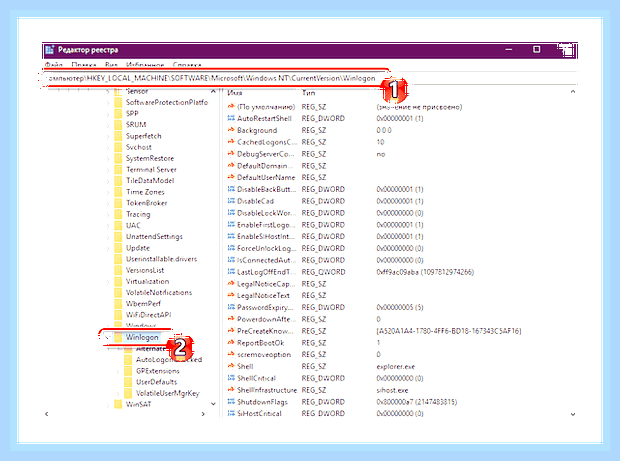Expand the Virtualization node
This screenshot has width=620, height=461.
pos(108,282)
